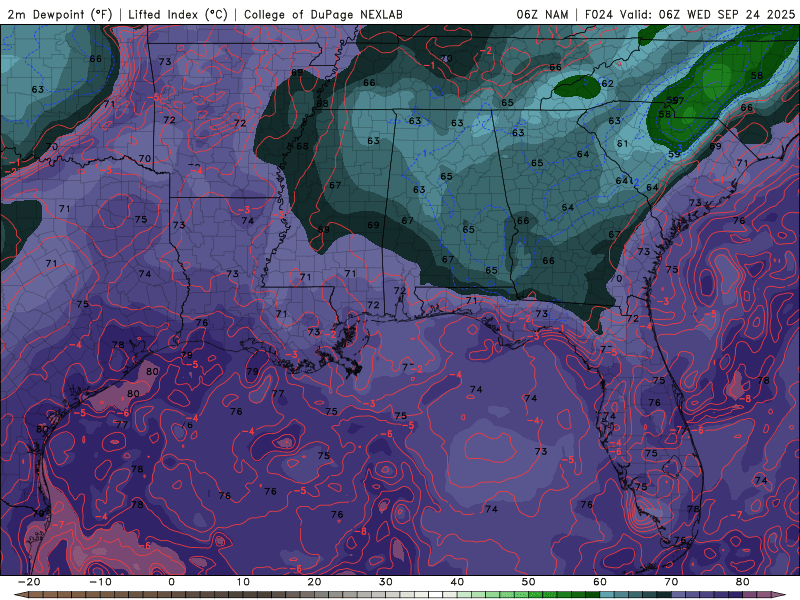Click the "30" label on the color scale
Viewport: 800px width, 600px height.
pyautogui.click(x=386, y=582)
